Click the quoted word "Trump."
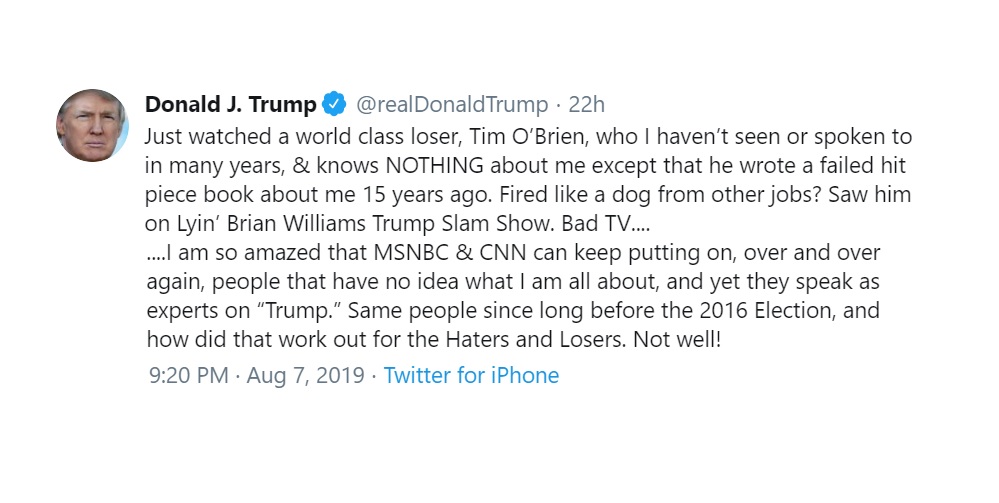This screenshot has width=999, height=503. 299,311
